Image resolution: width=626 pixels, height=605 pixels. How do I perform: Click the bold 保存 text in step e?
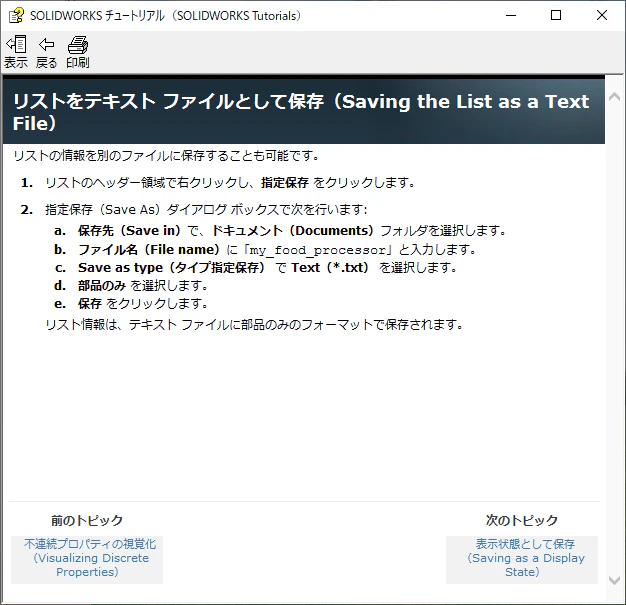90,304
